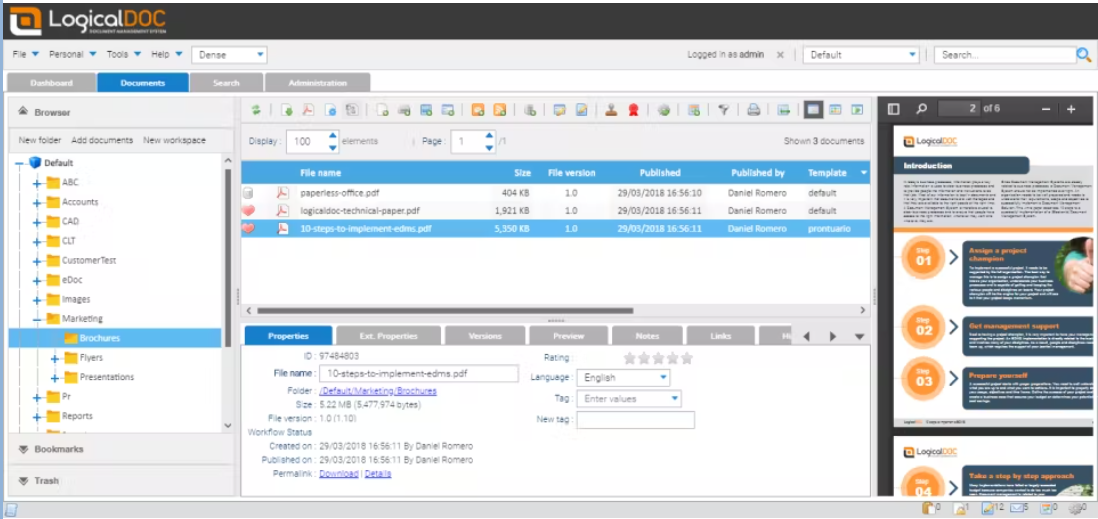Click the File name input field
Viewport: 1098px width, 519px height.
click(x=418, y=374)
